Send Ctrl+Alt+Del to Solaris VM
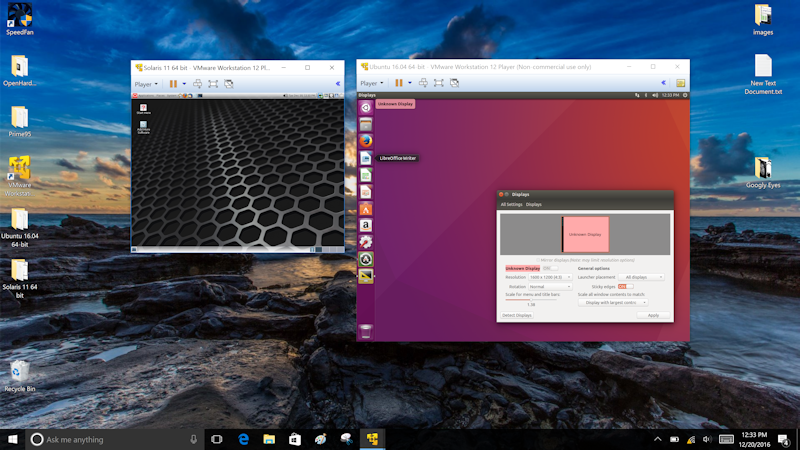 (x=197, y=84)
